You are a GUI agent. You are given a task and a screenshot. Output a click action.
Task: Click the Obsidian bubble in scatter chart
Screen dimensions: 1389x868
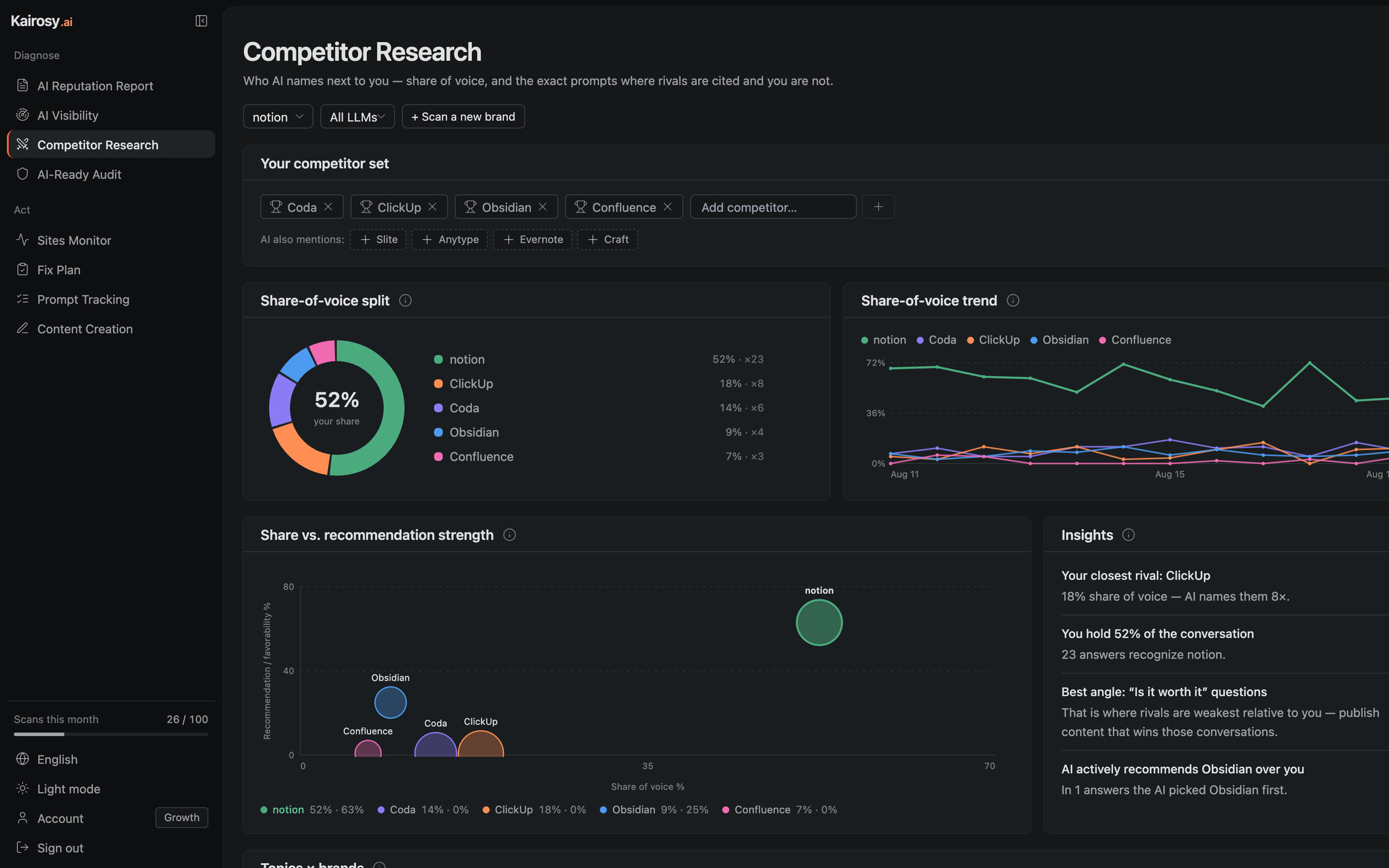pos(391,703)
